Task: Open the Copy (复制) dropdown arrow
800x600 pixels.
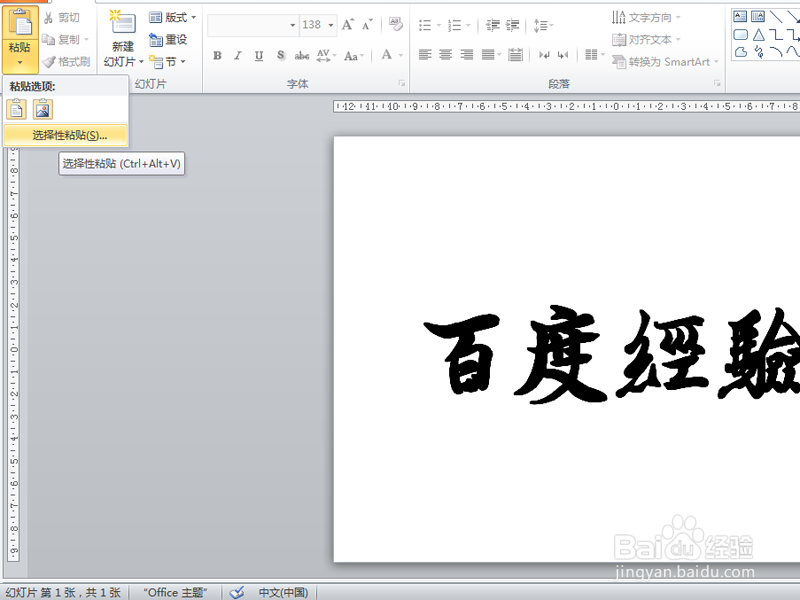Action: coord(86,39)
